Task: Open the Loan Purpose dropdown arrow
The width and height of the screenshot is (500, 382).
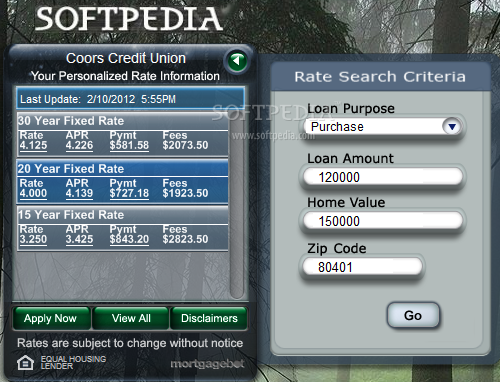Action: [452, 127]
